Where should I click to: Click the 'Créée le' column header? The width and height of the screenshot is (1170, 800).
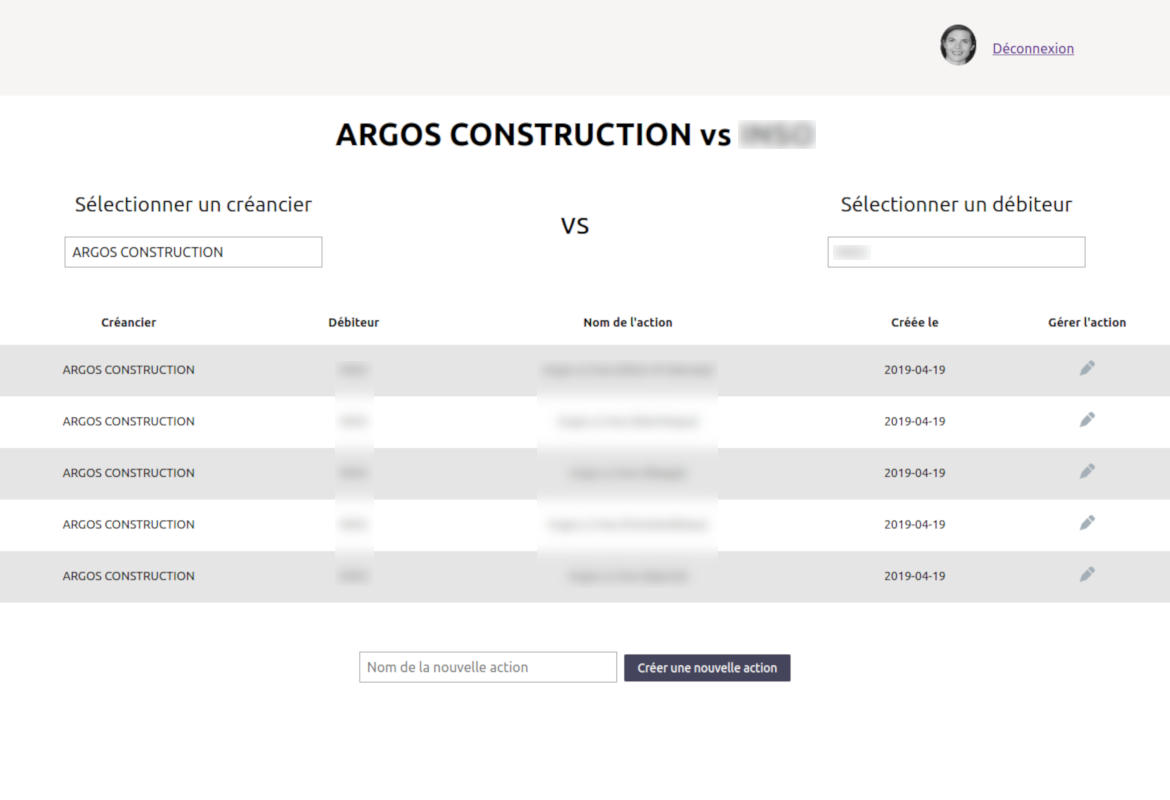pyautogui.click(x=915, y=322)
